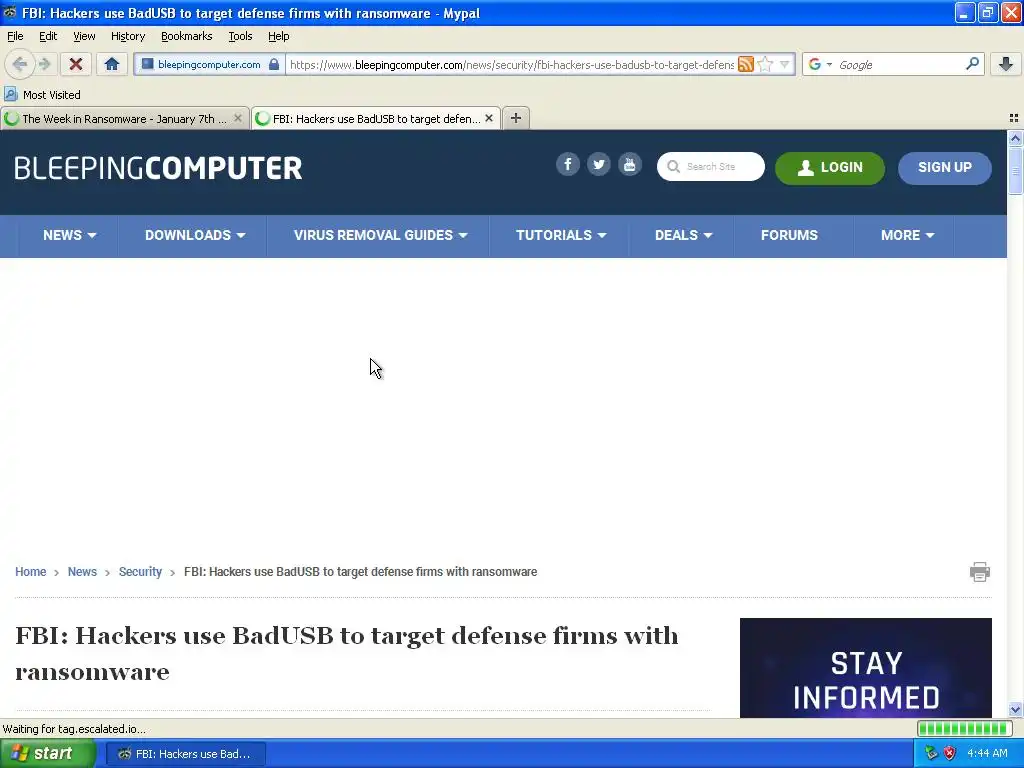
Task: Open the History menu
Action: [x=128, y=36]
